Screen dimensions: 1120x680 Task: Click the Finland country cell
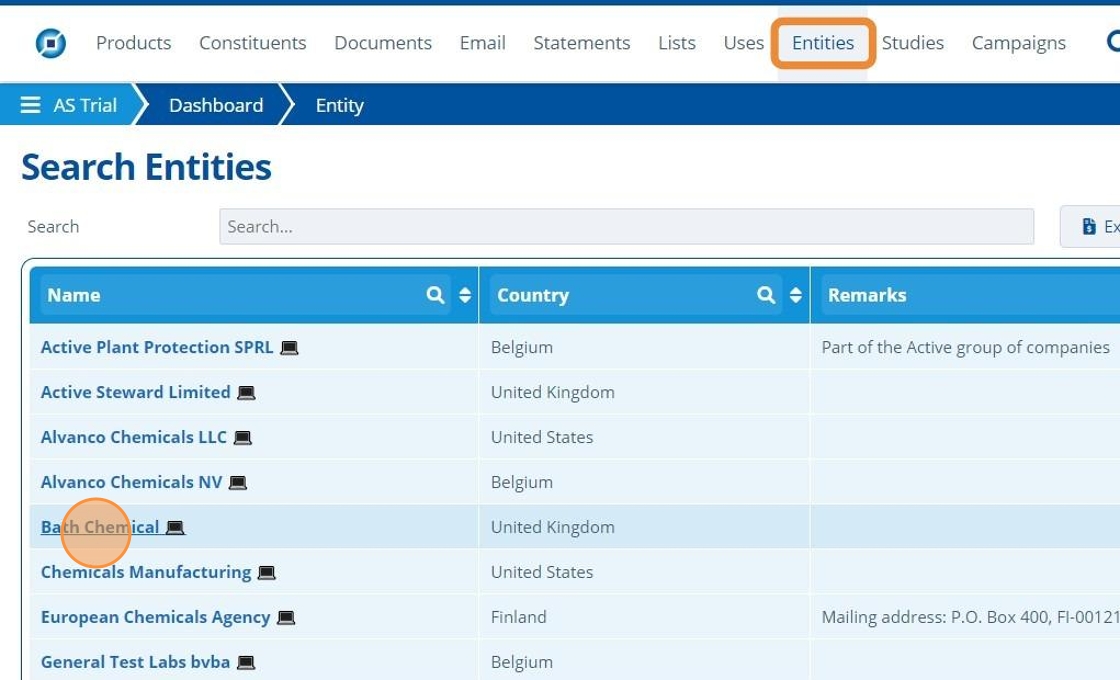[x=519, y=617]
